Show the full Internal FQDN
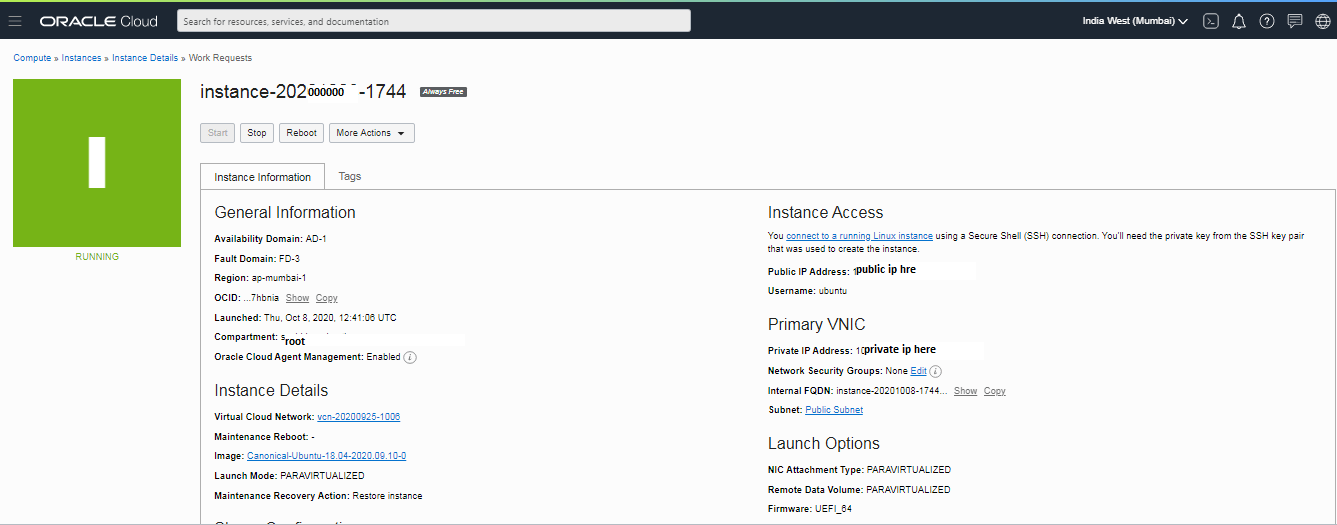This screenshot has width=1337, height=525. coord(965,391)
